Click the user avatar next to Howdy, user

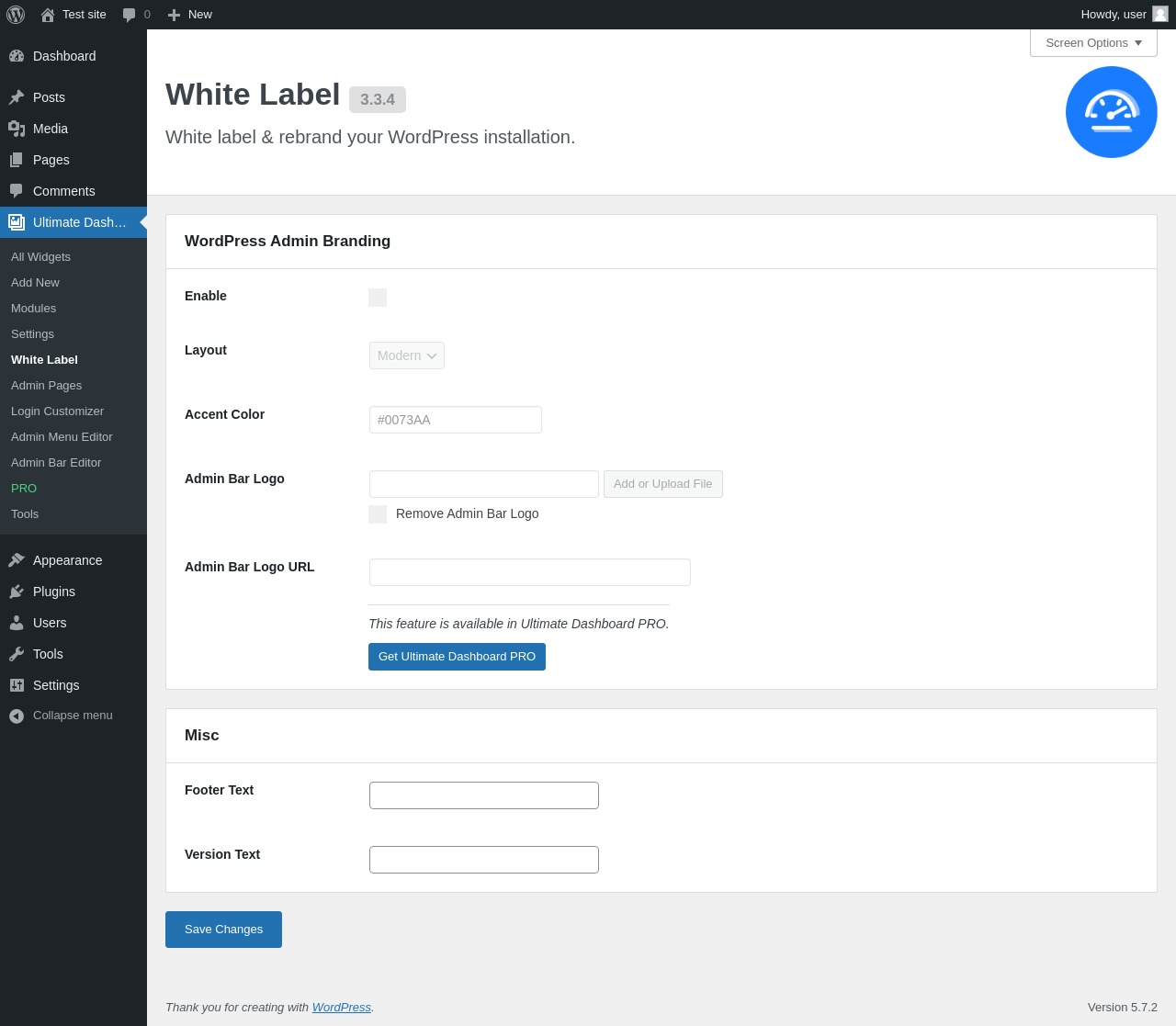(x=1160, y=14)
